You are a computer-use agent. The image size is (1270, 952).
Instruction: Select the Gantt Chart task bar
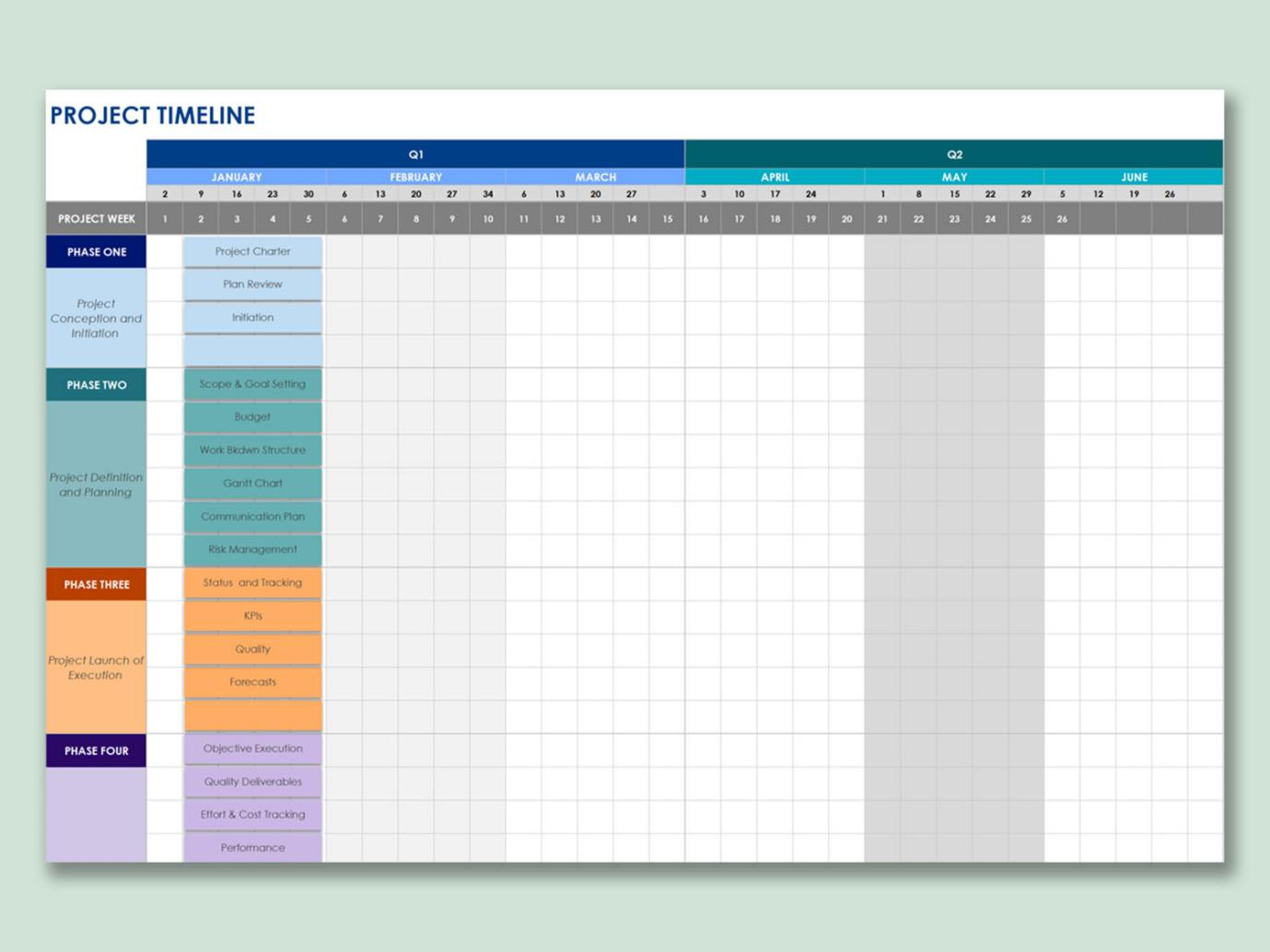[x=253, y=482]
